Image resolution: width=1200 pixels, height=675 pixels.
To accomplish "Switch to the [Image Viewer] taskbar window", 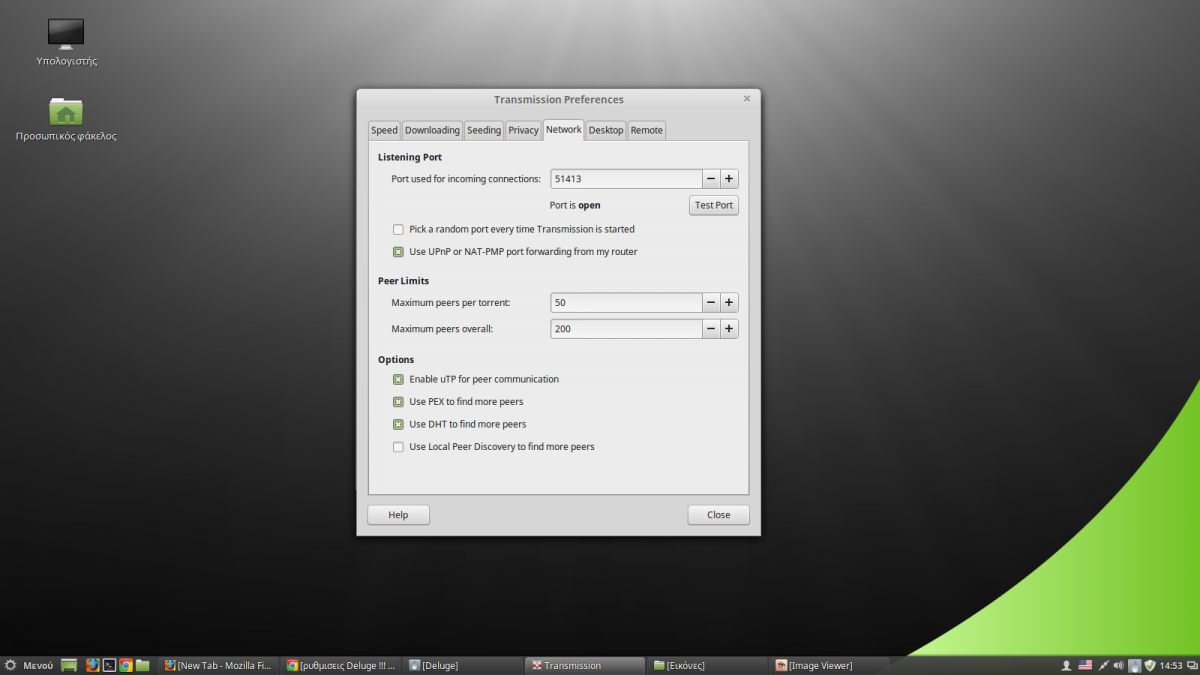I will [831, 665].
